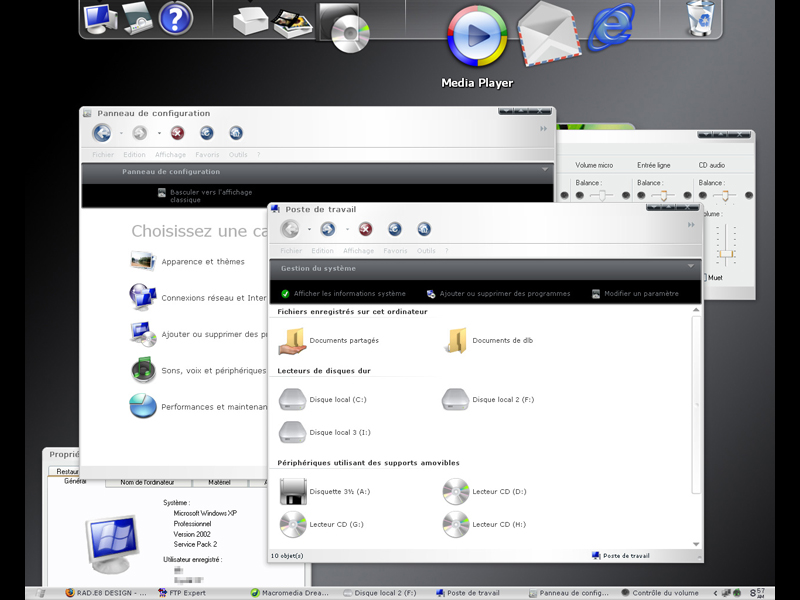
Task: Open the help question mark dock icon
Action: [175, 18]
